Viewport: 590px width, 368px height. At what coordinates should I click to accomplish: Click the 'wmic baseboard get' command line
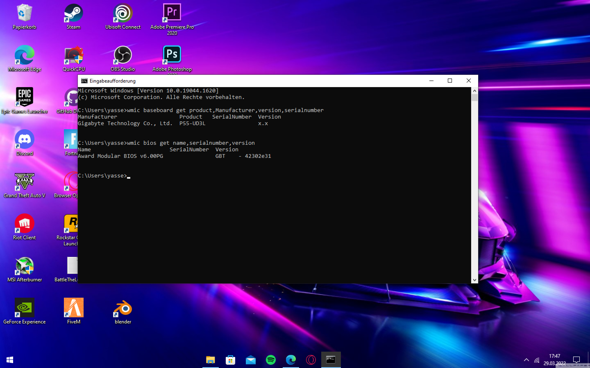pos(201,110)
